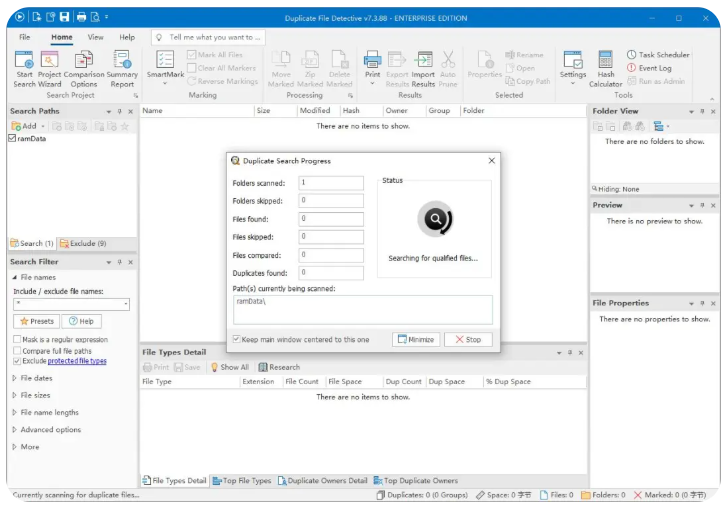Enable Compare full file paths
The image size is (727, 510).
pyautogui.click(x=17, y=351)
